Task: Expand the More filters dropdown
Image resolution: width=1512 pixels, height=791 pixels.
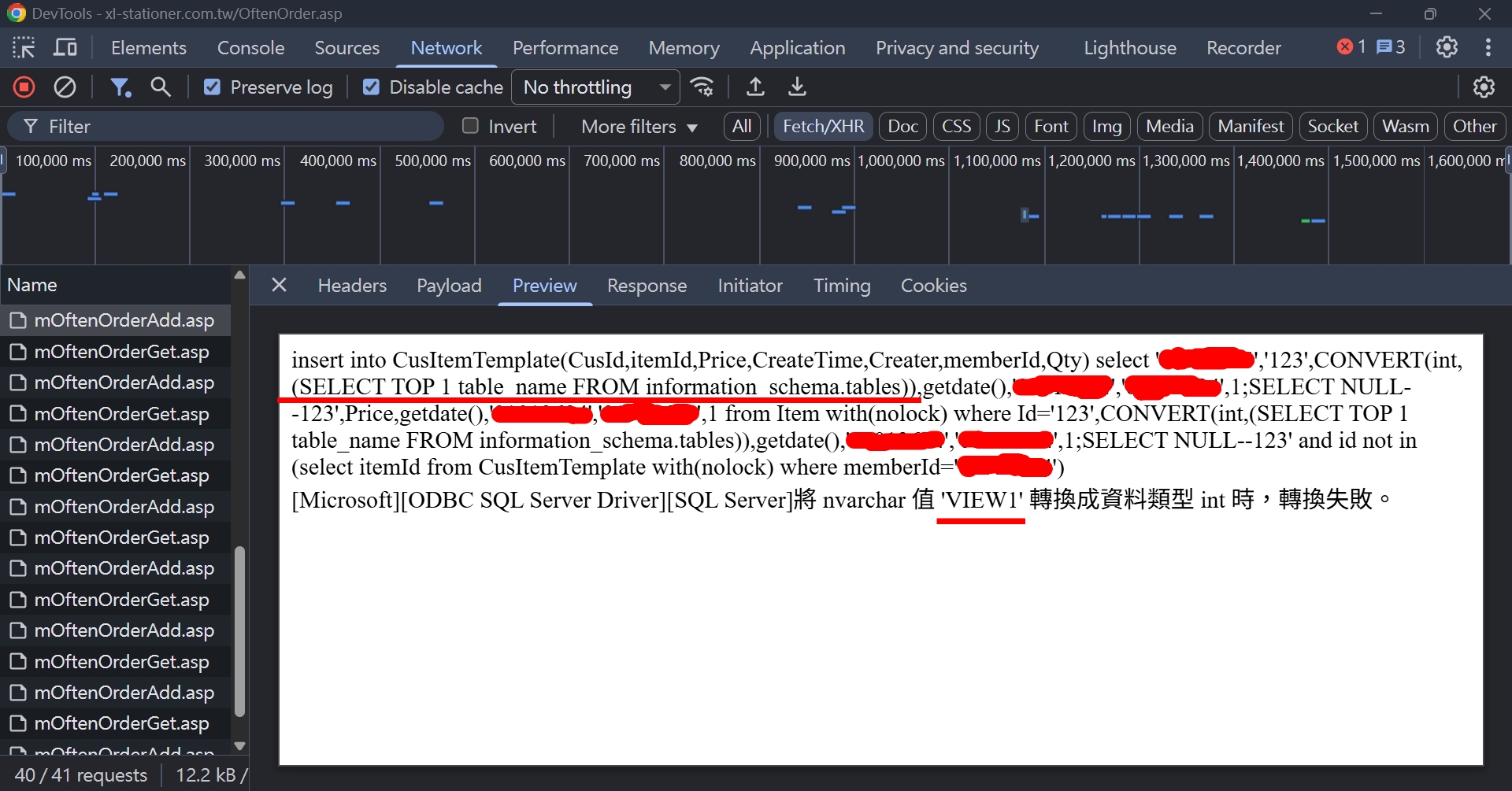Action: [639, 127]
